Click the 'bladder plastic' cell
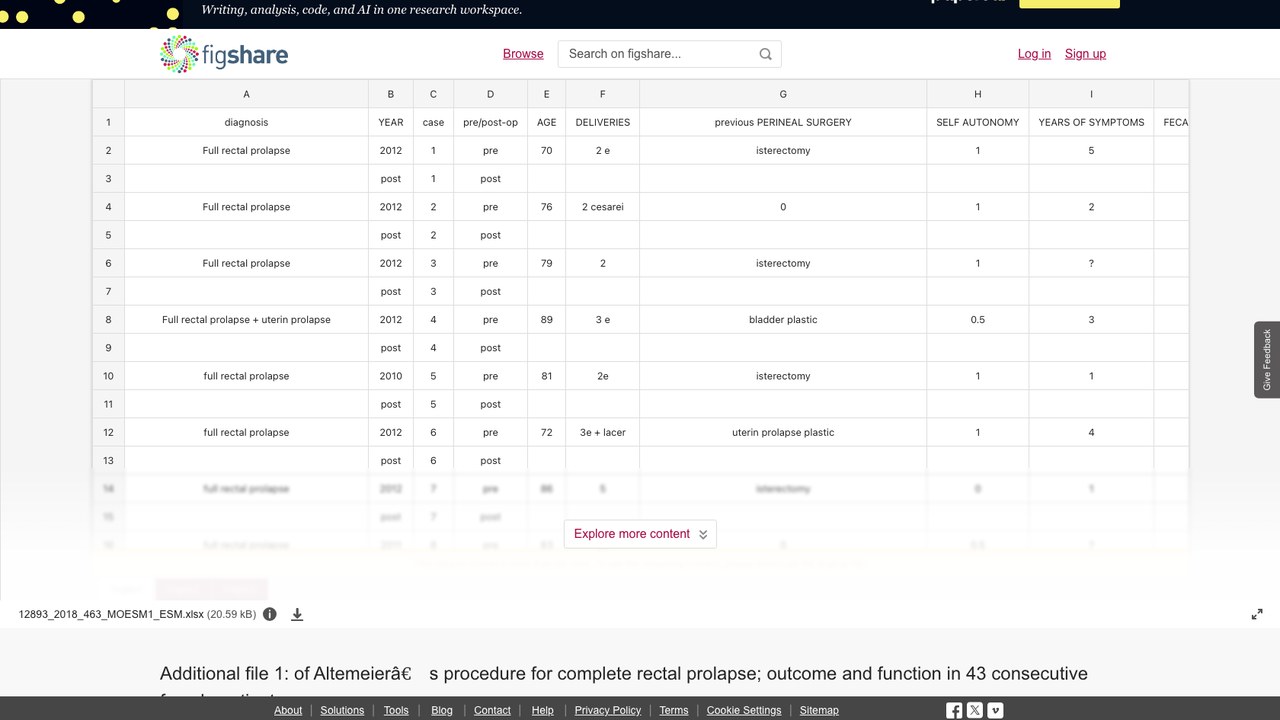1280x720 pixels. pos(783,320)
